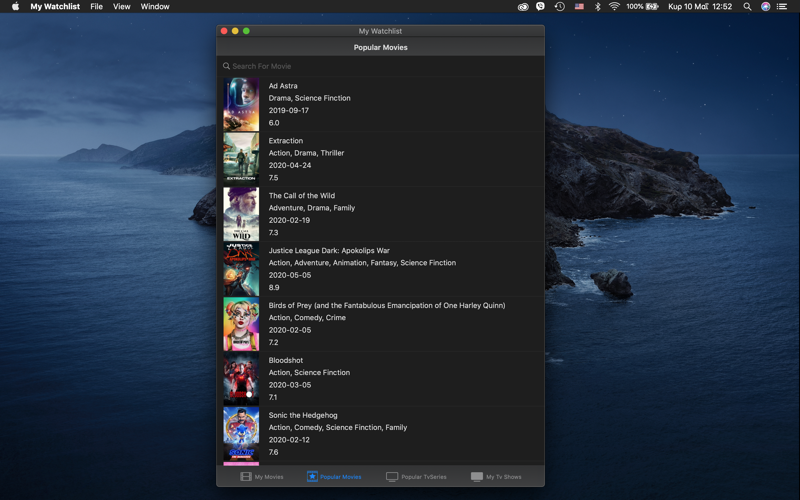Viewport: 800px width, 500px height.
Task: Select Justice League Dark: Apokolips War title
Action: pos(329,251)
